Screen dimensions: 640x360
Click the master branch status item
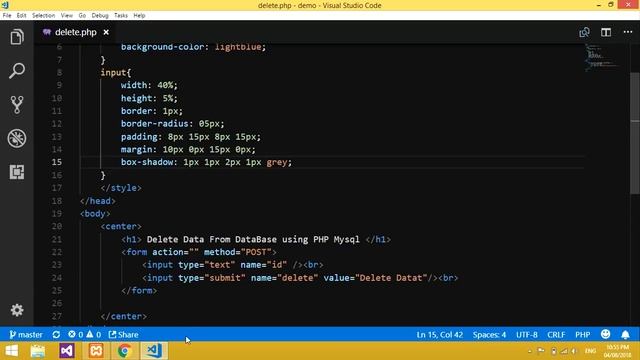26,335
